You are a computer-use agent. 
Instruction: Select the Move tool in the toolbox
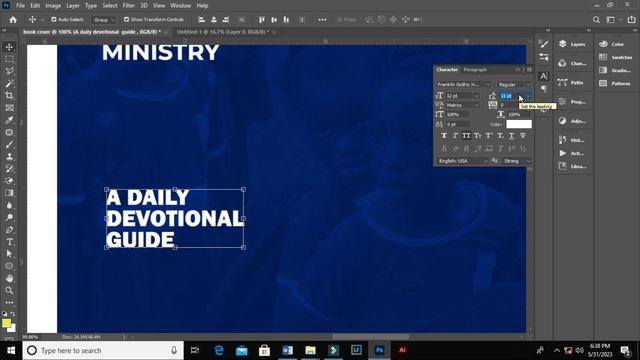tap(9, 47)
